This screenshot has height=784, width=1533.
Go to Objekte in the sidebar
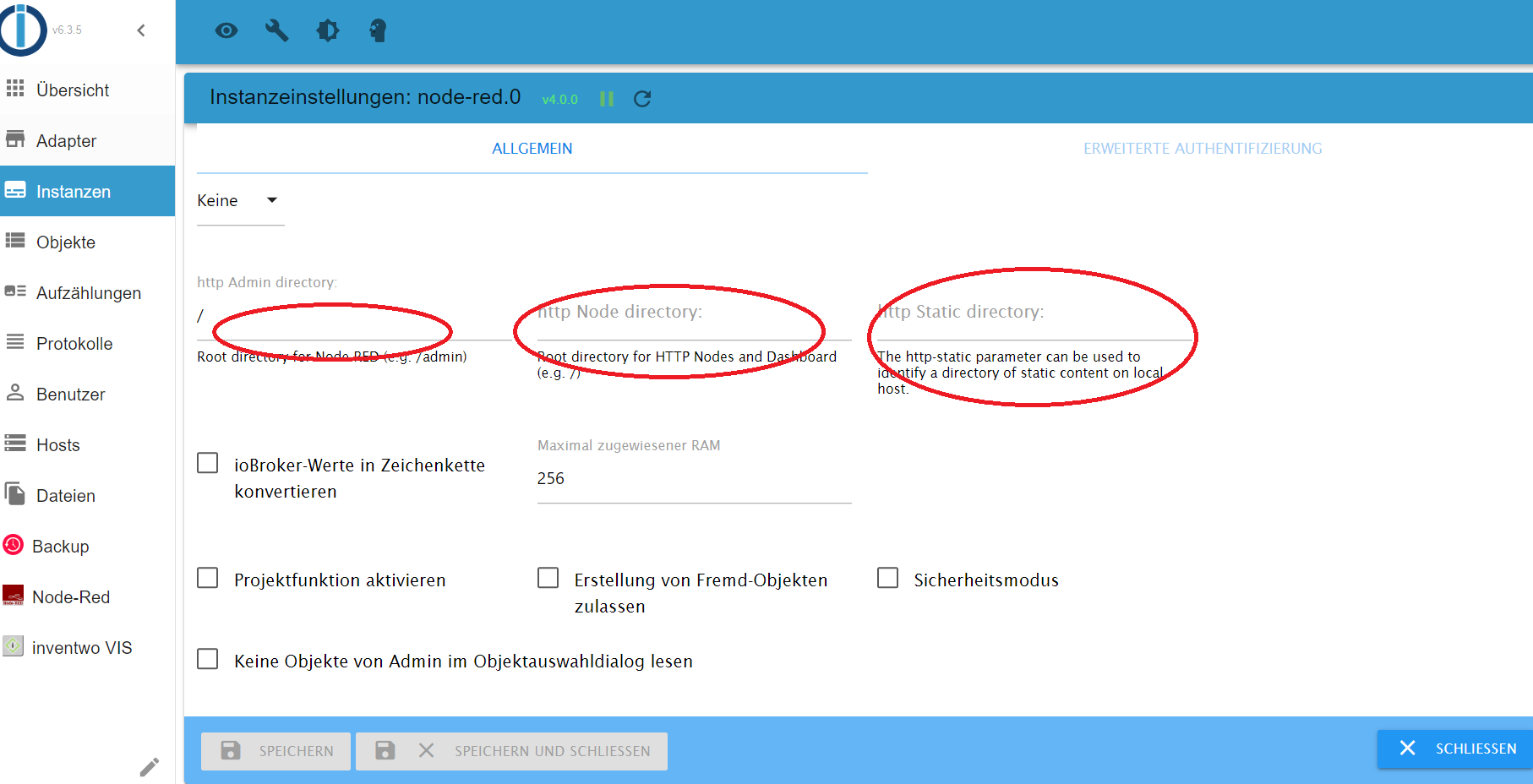(88, 242)
